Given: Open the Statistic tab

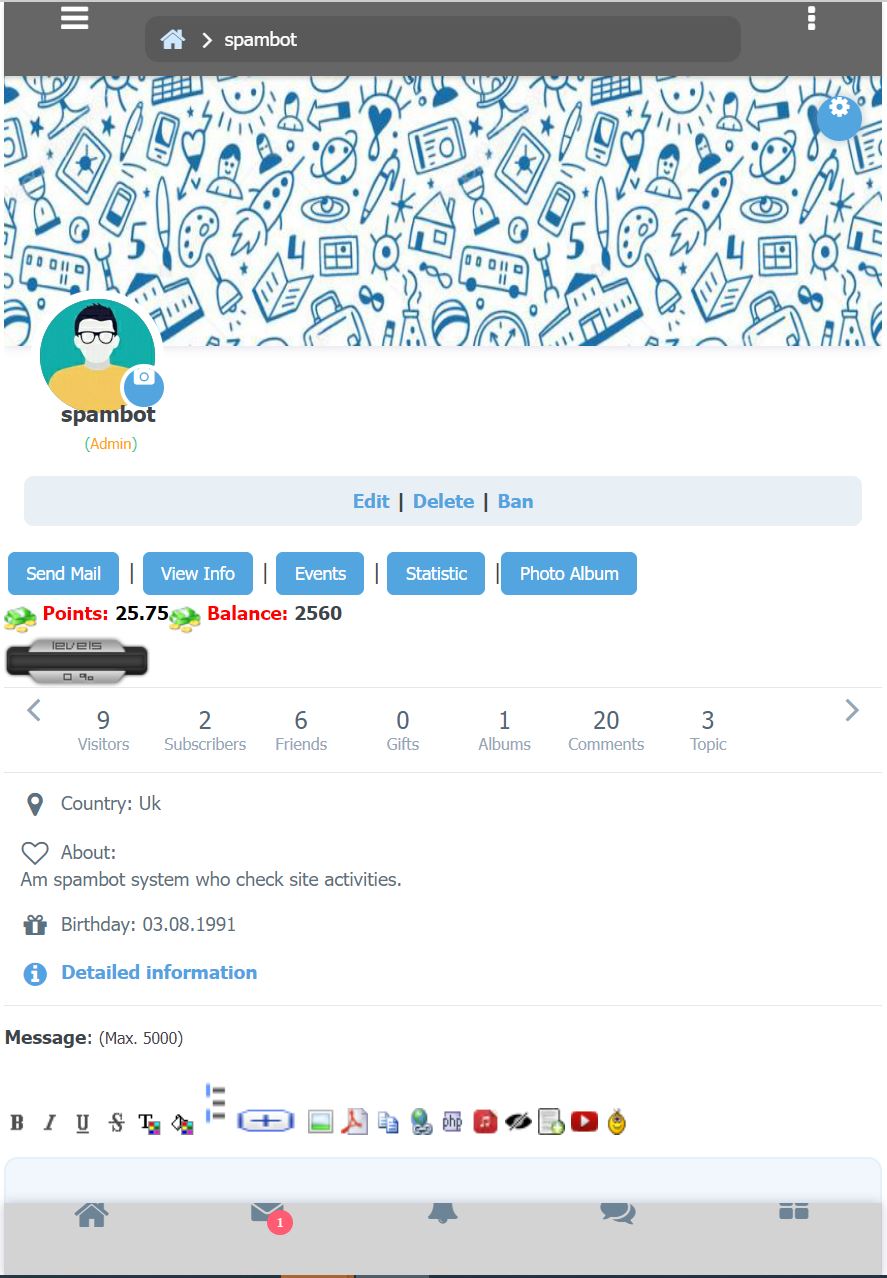Looking at the screenshot, I should coord(436,574).
